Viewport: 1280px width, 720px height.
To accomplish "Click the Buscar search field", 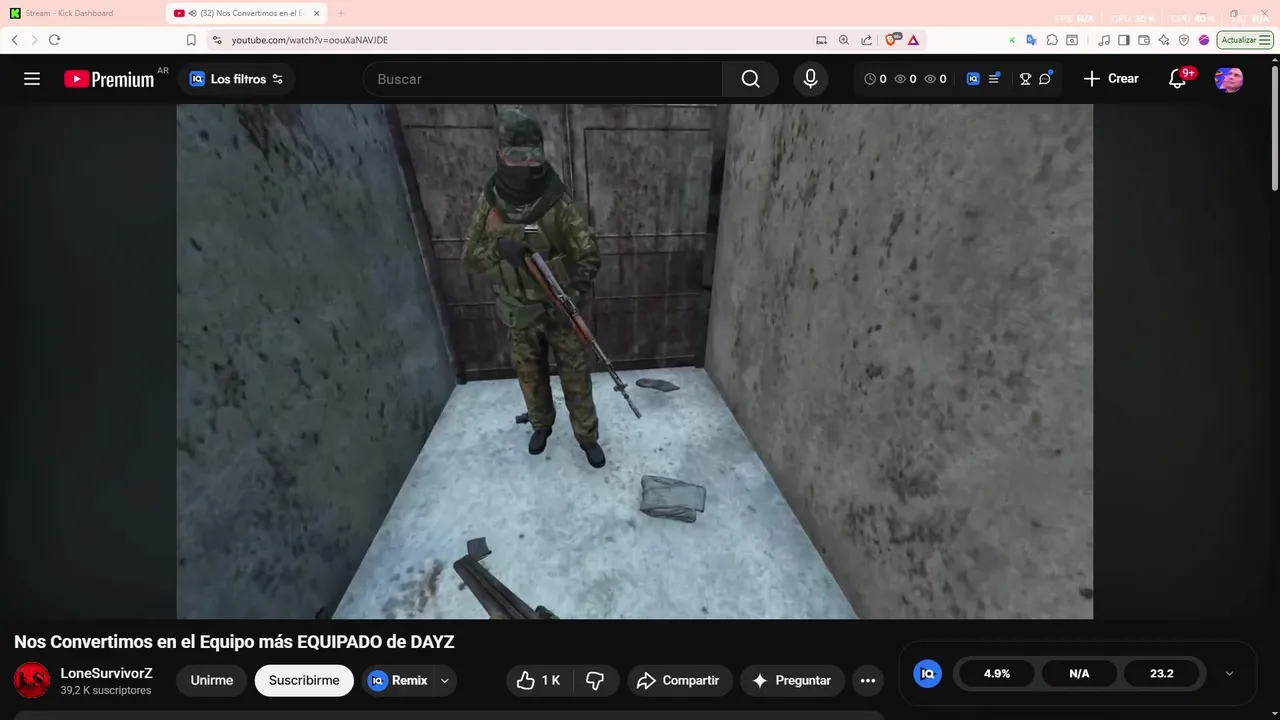I will click(543, 79).
